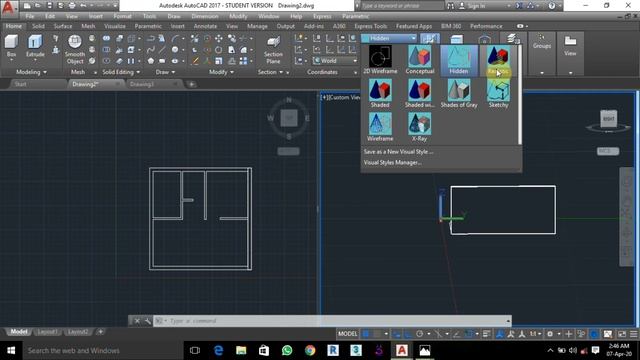This screenshot has width=640, height=360.
Task: Toggle polar tracking in status bar
Action: [419, 334]
